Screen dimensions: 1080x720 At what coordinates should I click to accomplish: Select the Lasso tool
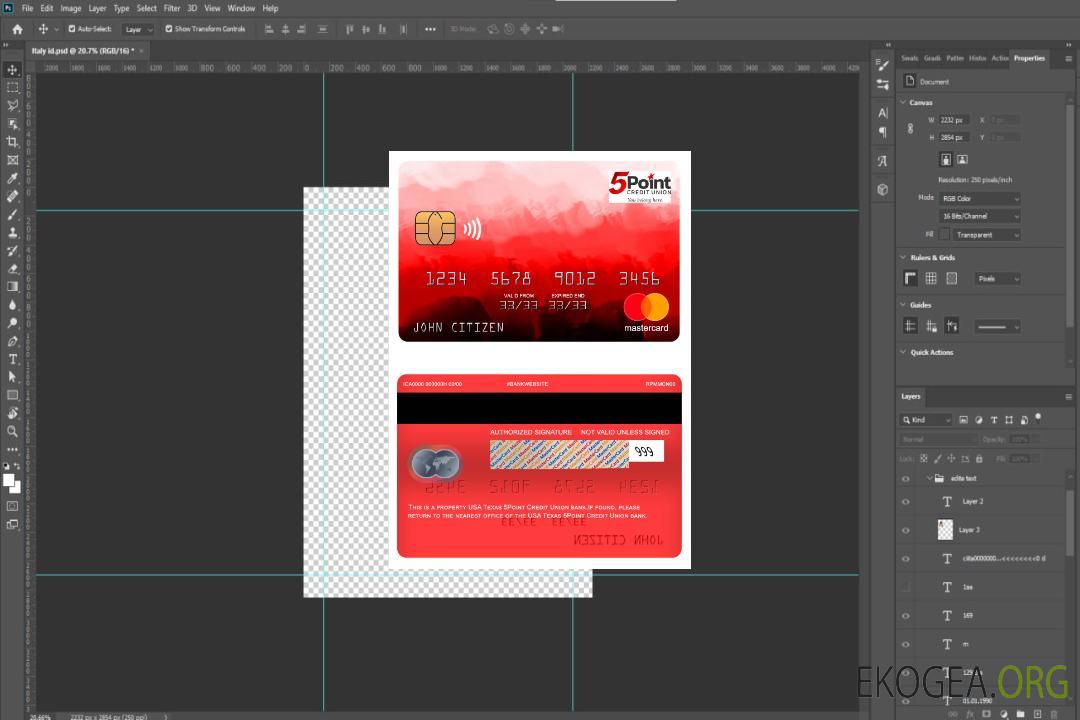(12, 105)
